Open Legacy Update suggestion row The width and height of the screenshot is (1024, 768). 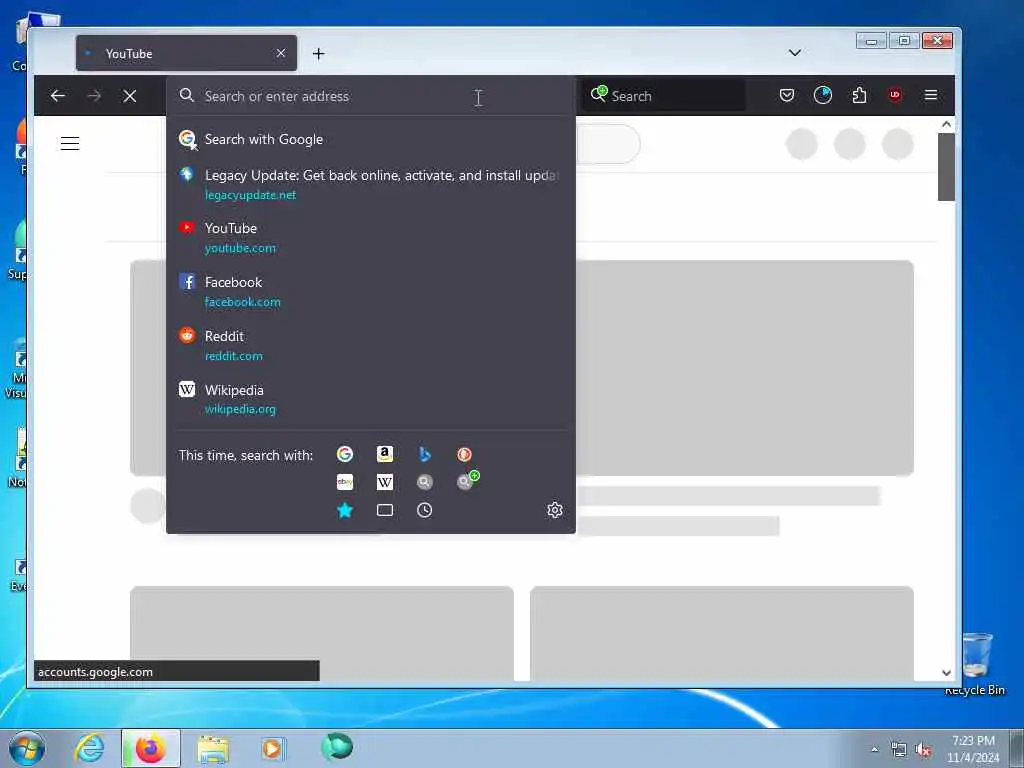[x=371, y=184]
